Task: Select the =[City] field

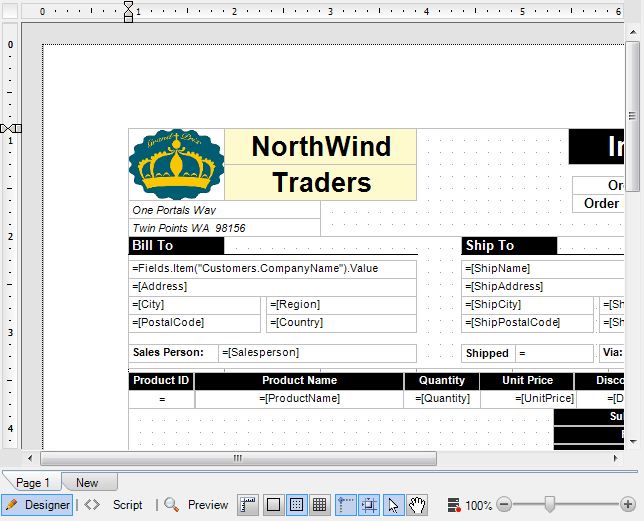Action: [194, 305]
